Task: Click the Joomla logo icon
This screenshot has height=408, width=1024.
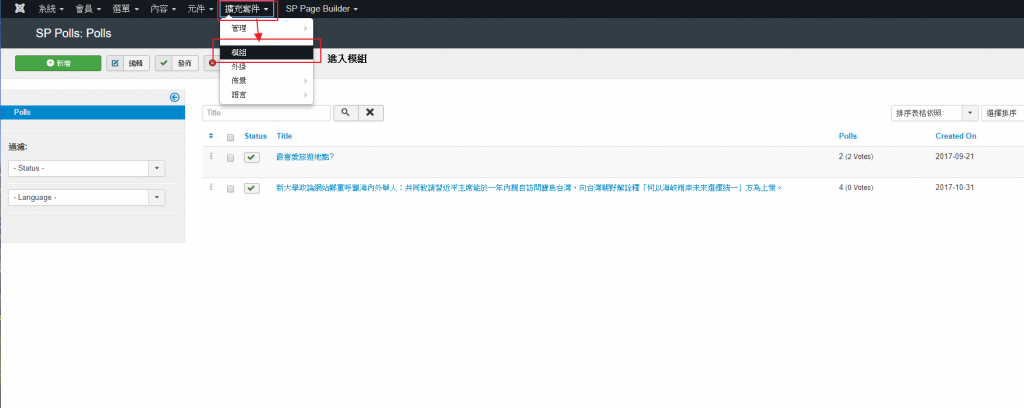Action: [x=19, y=9]
